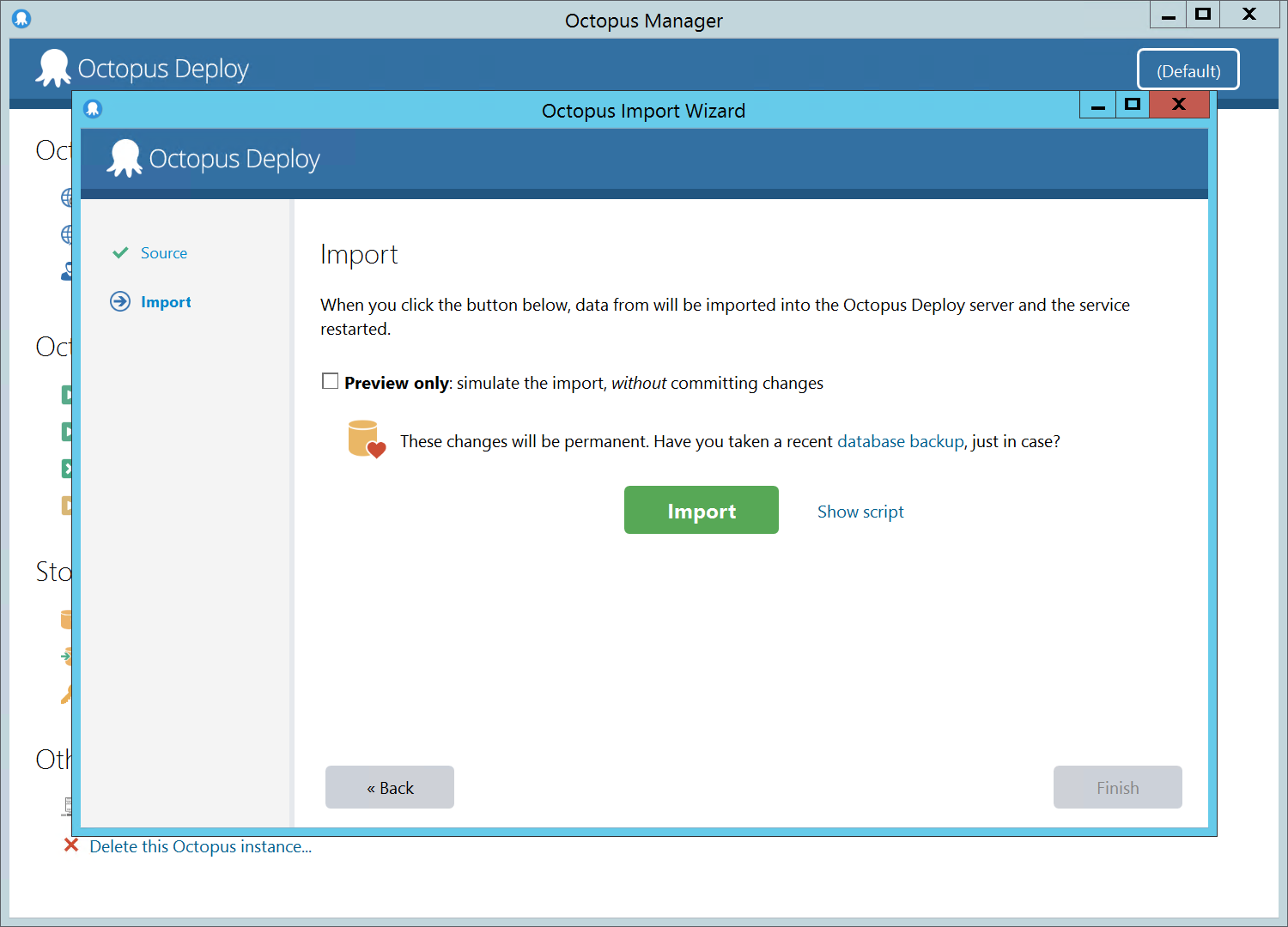Click the Octopus Import Wizard title bar icon
The image size is (1288, 927).
(x=93, y=109)
